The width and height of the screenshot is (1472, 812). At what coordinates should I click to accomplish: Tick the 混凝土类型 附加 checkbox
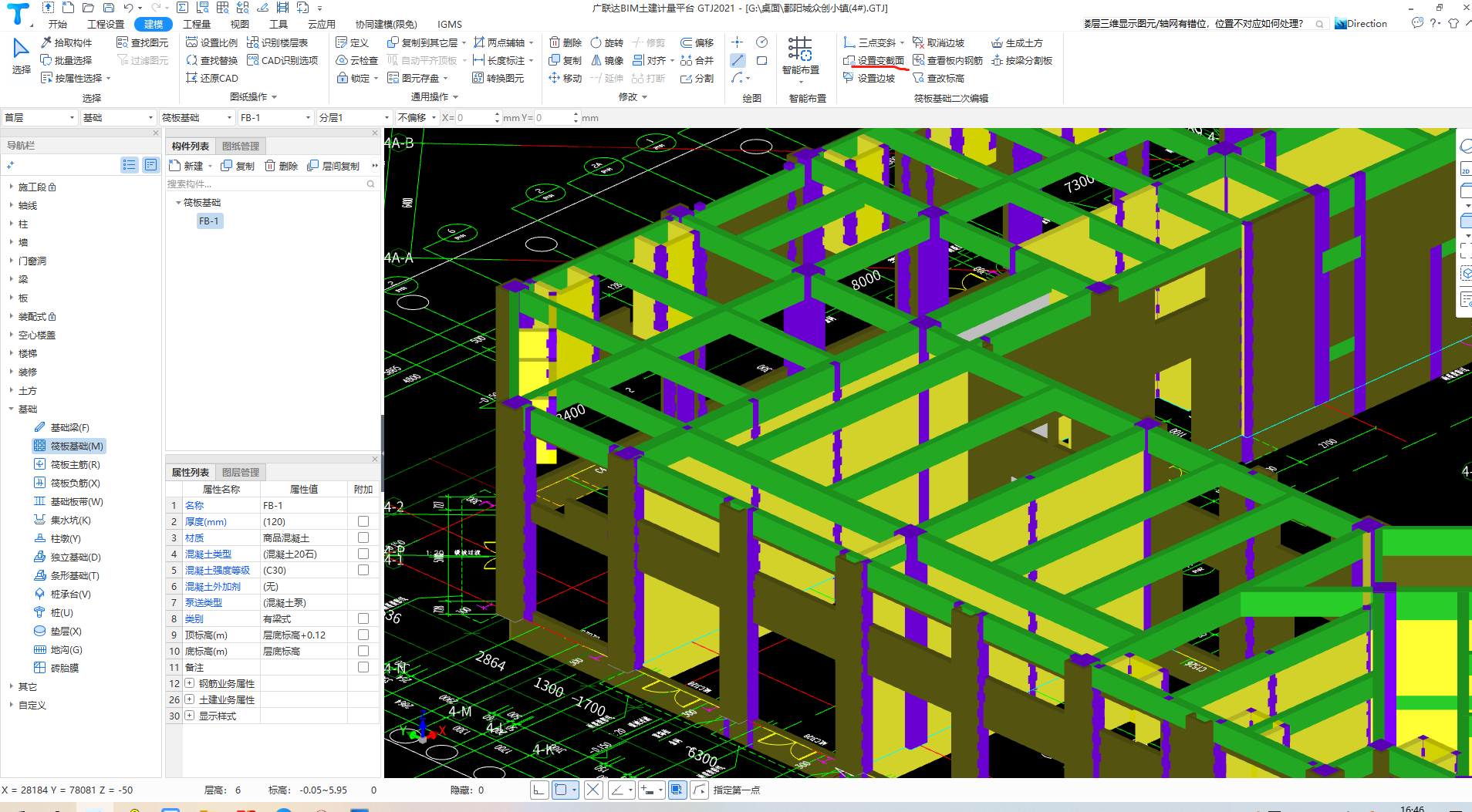363,554
